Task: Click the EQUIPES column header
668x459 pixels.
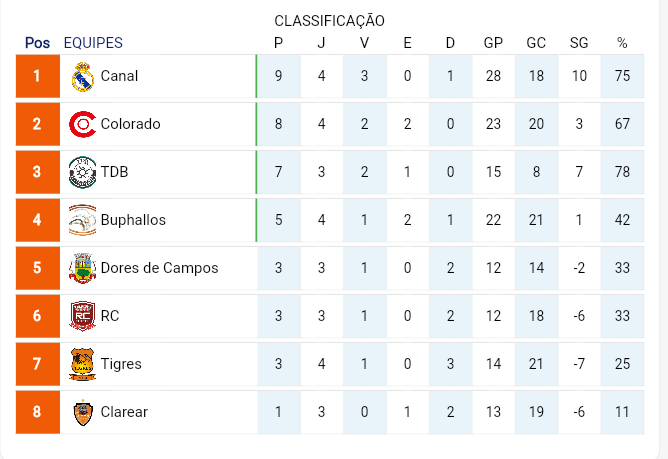Action: point(93,43)
